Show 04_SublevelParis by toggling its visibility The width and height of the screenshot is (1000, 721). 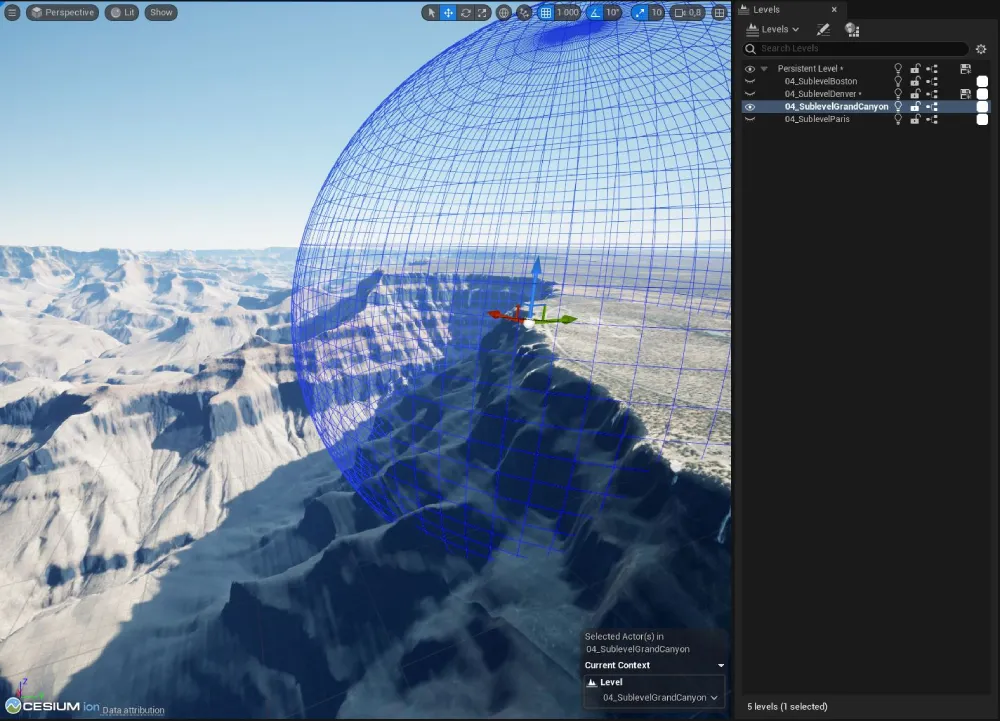coord(749,119)
